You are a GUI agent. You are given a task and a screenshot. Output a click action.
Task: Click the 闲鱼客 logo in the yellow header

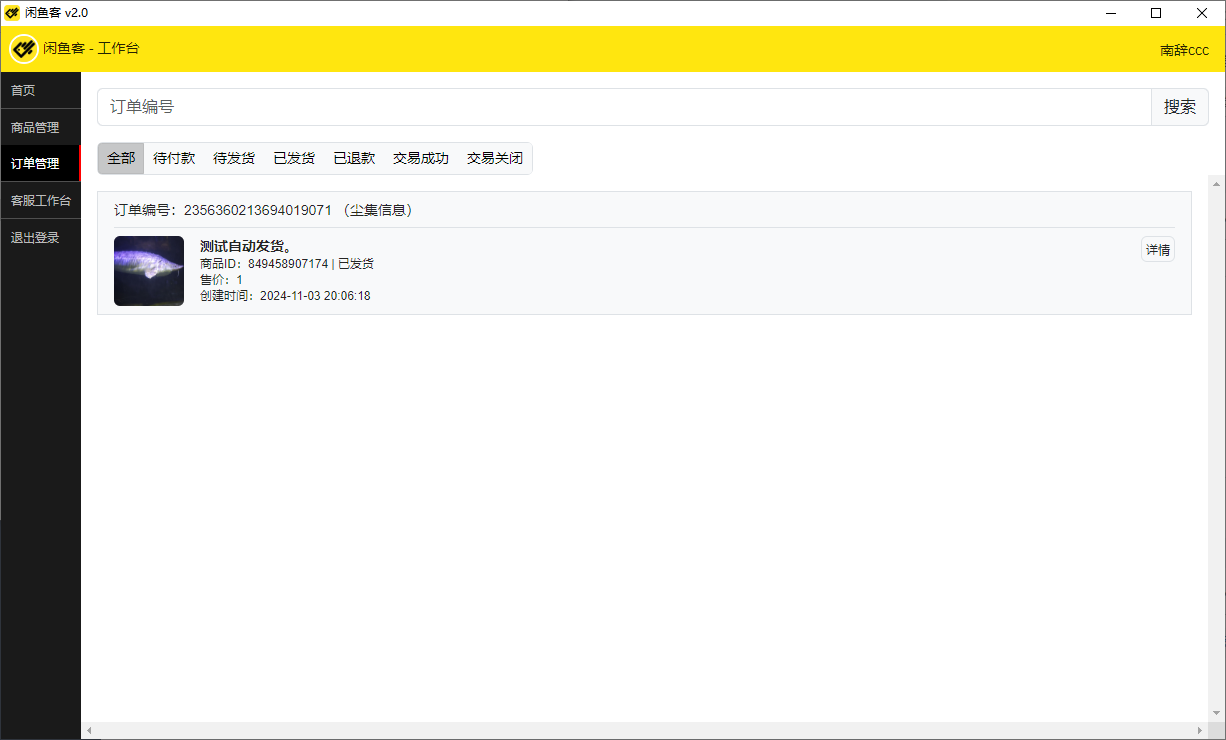[x=24, y=49]
